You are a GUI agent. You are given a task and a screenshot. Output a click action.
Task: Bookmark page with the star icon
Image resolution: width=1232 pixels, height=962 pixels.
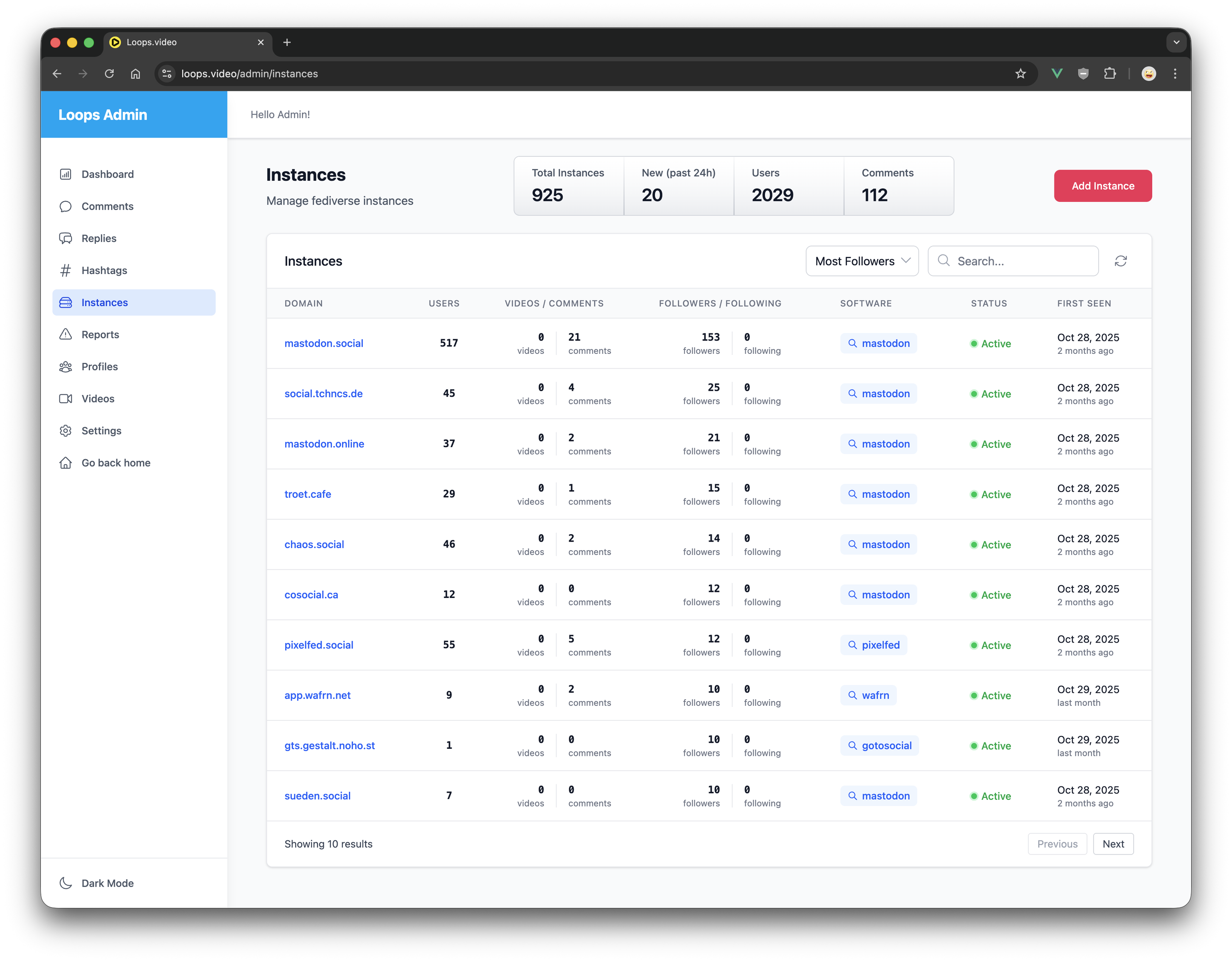coord(1020,73)
